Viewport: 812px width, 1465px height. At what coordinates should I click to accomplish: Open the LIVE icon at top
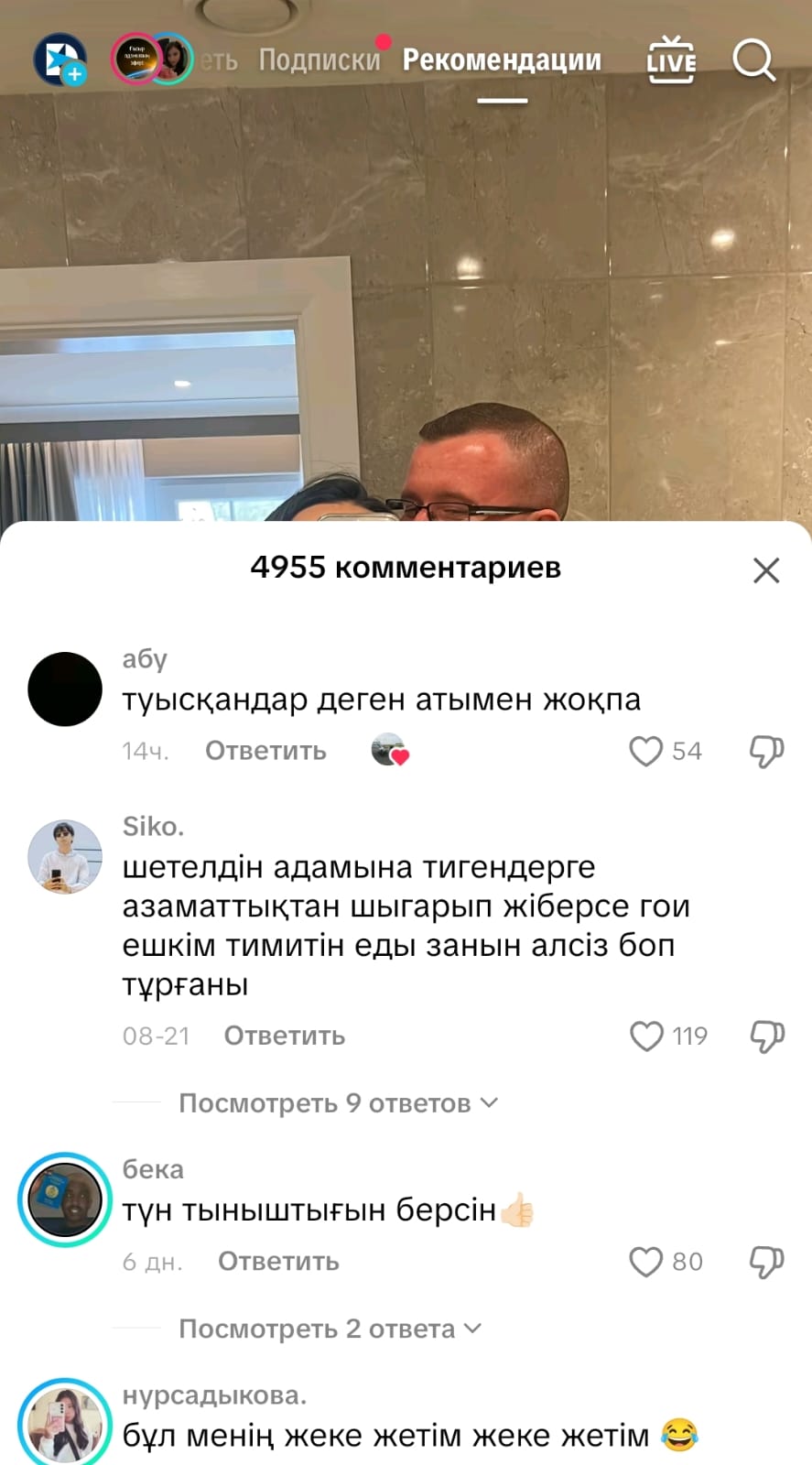[671, 60]
